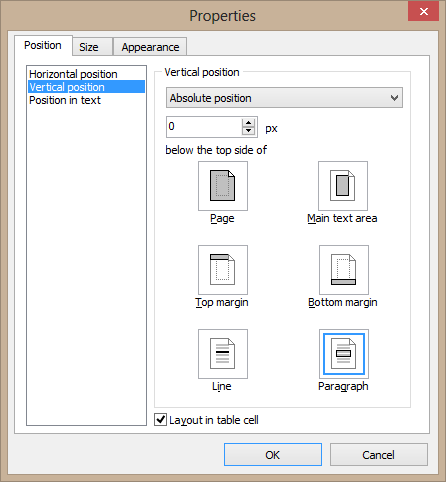Choose the Line anchor icon

pos(223,354)
